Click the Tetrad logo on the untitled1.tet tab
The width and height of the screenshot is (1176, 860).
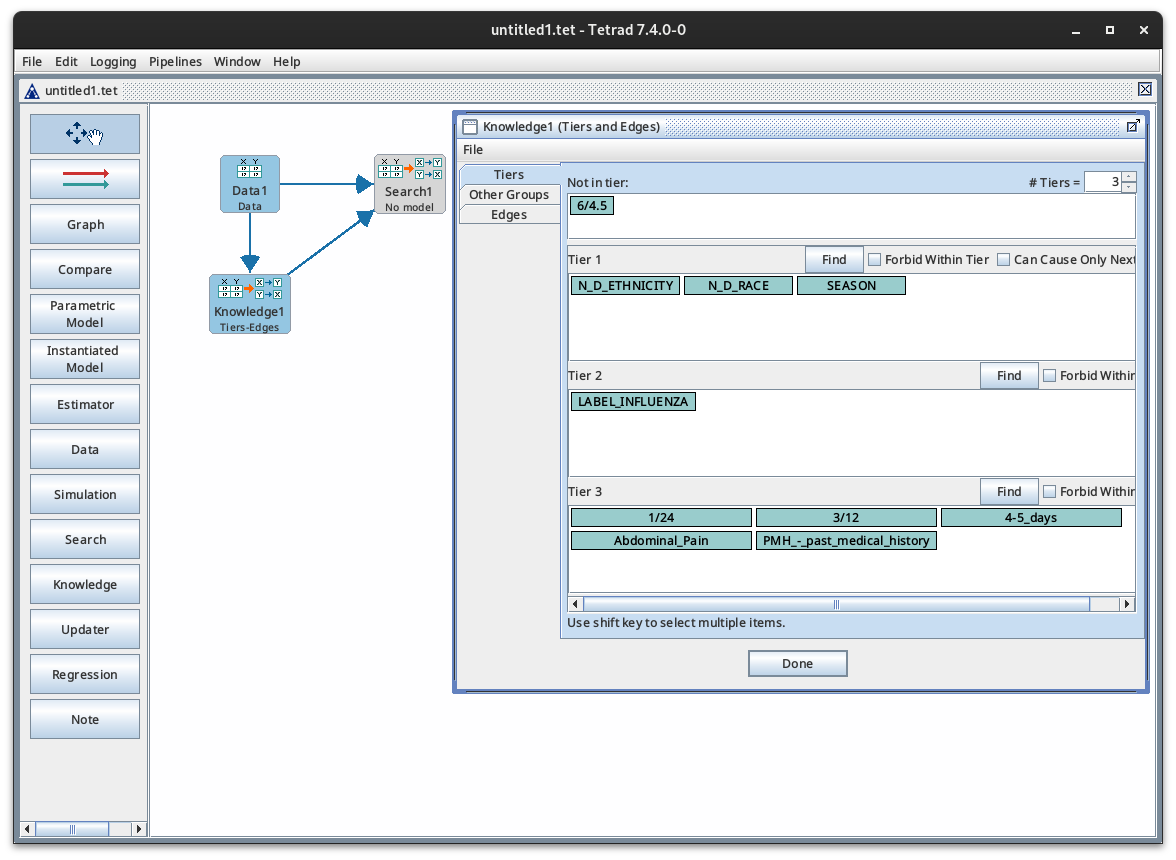[34, 90]
